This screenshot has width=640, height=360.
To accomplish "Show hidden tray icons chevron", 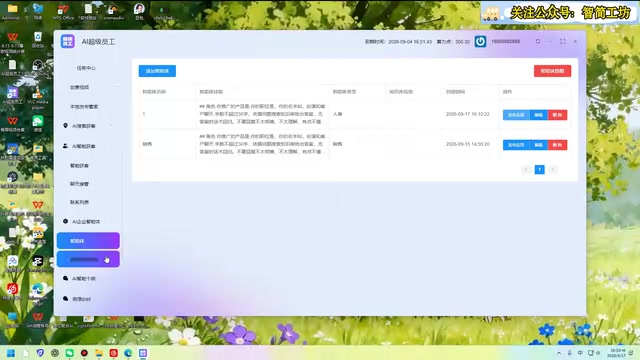I will (559, 353).
